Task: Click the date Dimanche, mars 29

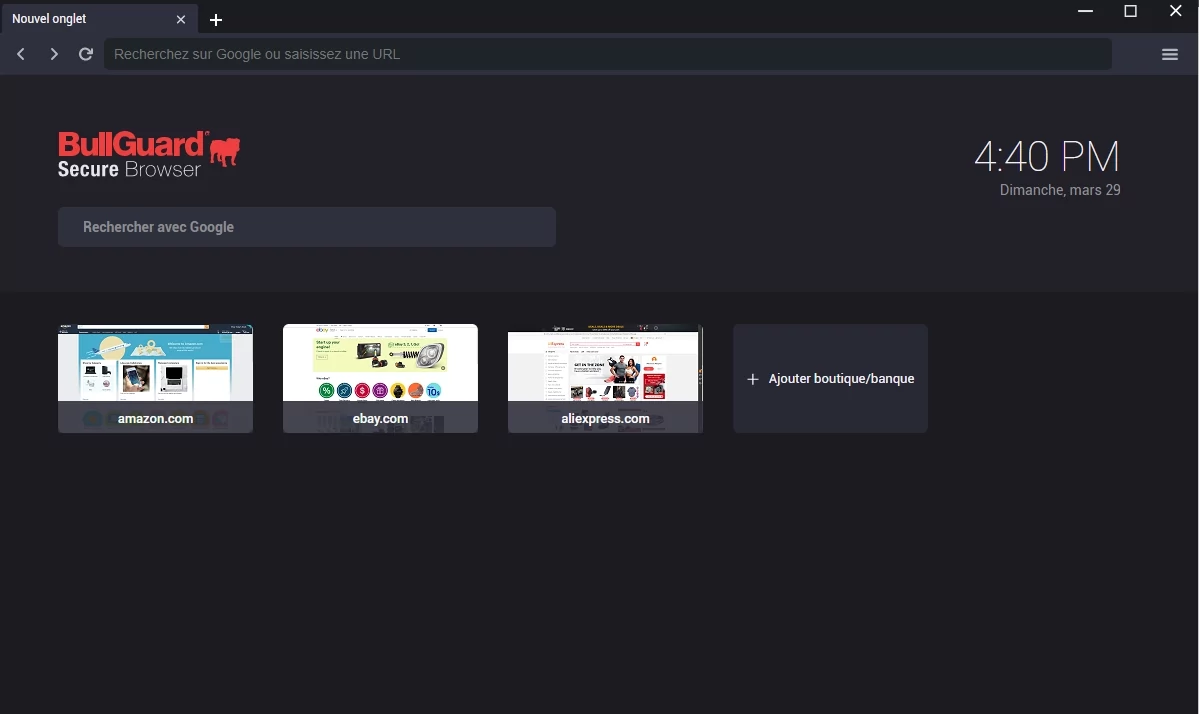Action: 1060,190
